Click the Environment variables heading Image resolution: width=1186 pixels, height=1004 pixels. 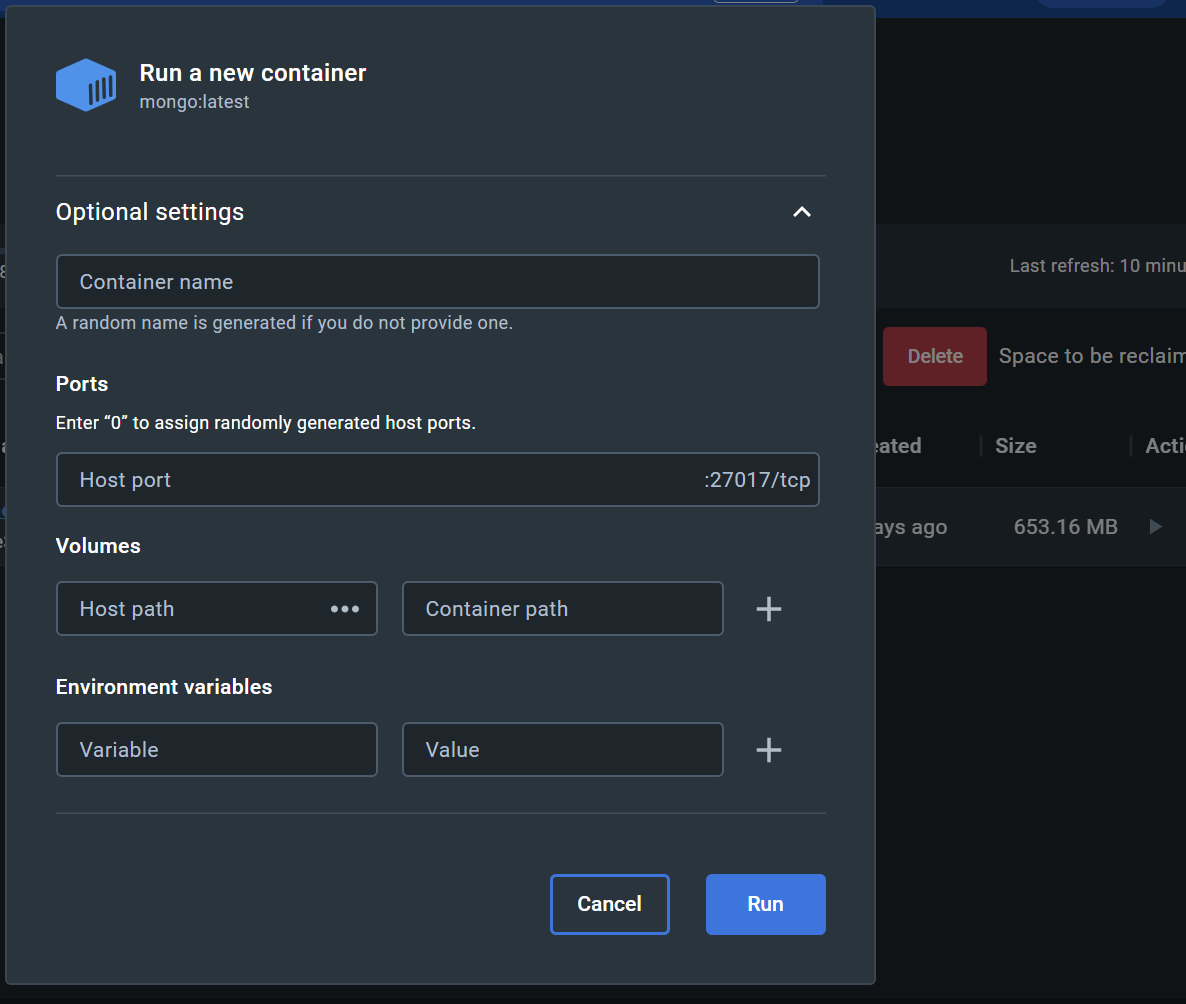coord(164,687)
